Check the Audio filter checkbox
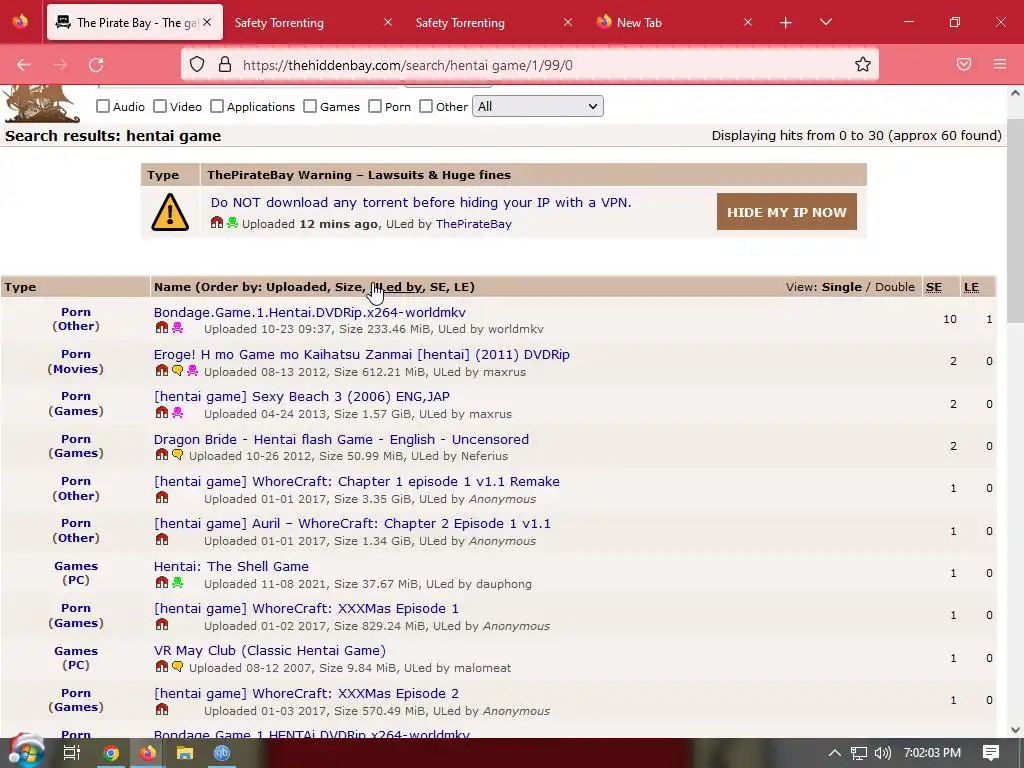This screenshot has height=768, width=1024. point(103,106)
